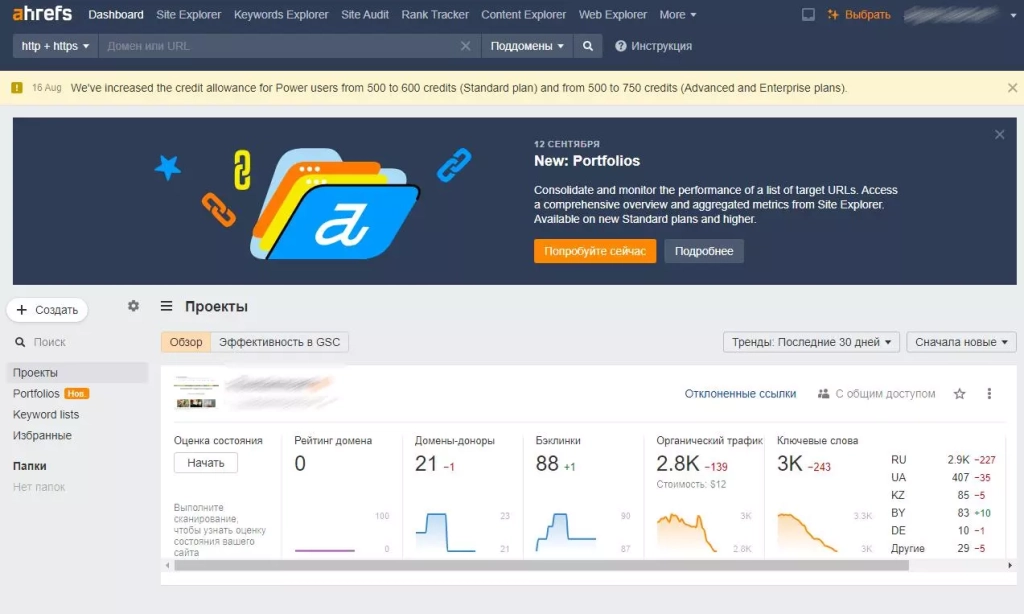1024x614 pixels.
Task: Click the BY keywords country row
Action: pos(943,513)
